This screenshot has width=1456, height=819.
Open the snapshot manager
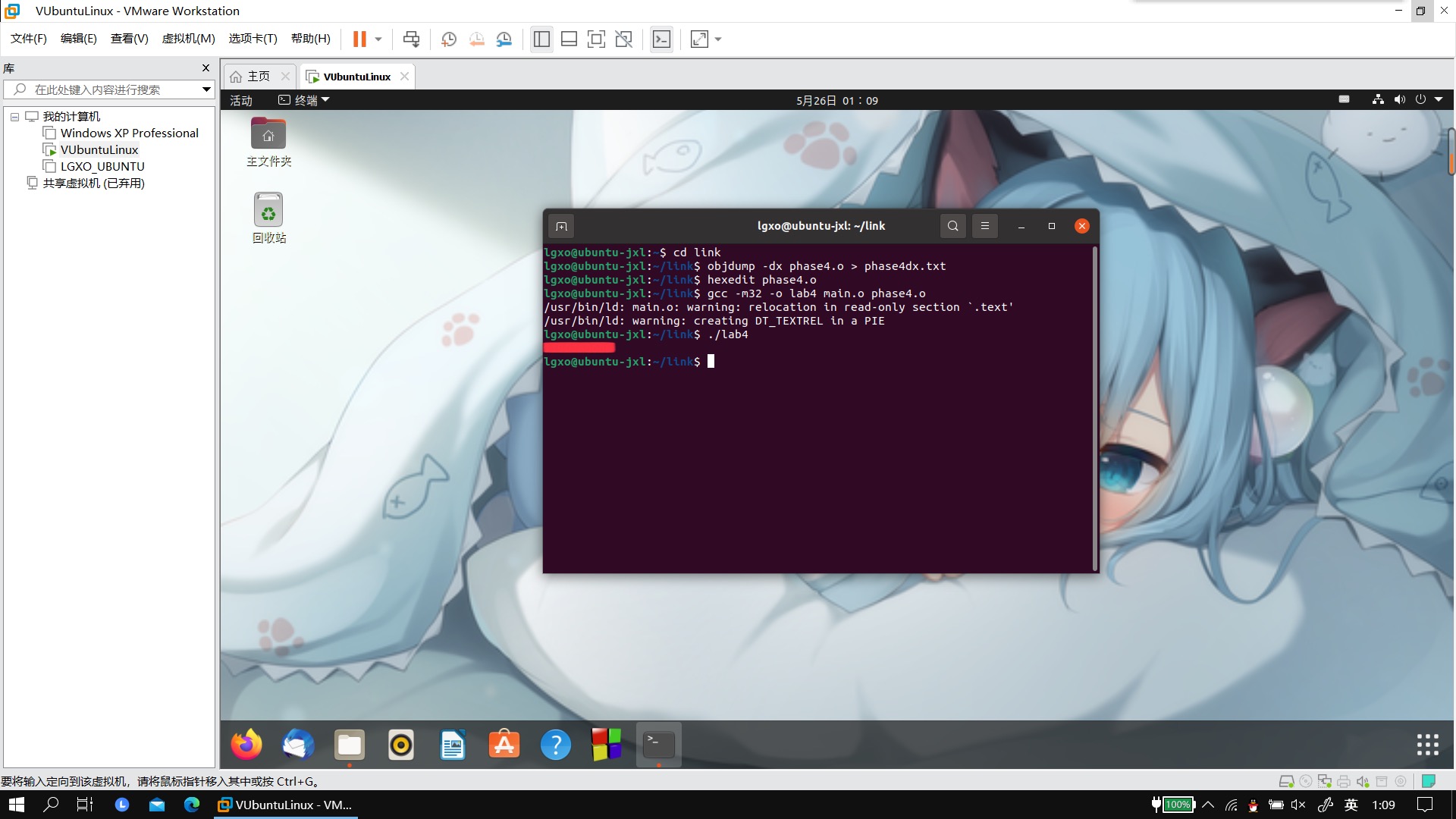[x=504, y=39]
